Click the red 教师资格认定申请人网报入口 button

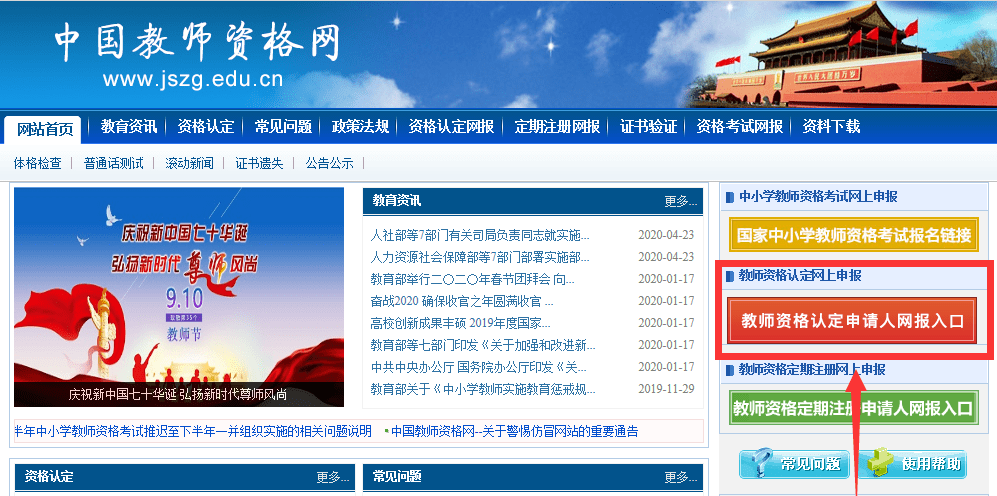[853, 322]
